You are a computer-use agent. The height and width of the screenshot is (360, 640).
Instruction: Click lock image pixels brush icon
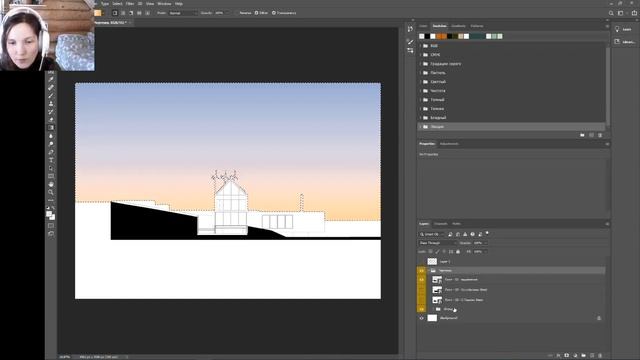coord(437,252)
